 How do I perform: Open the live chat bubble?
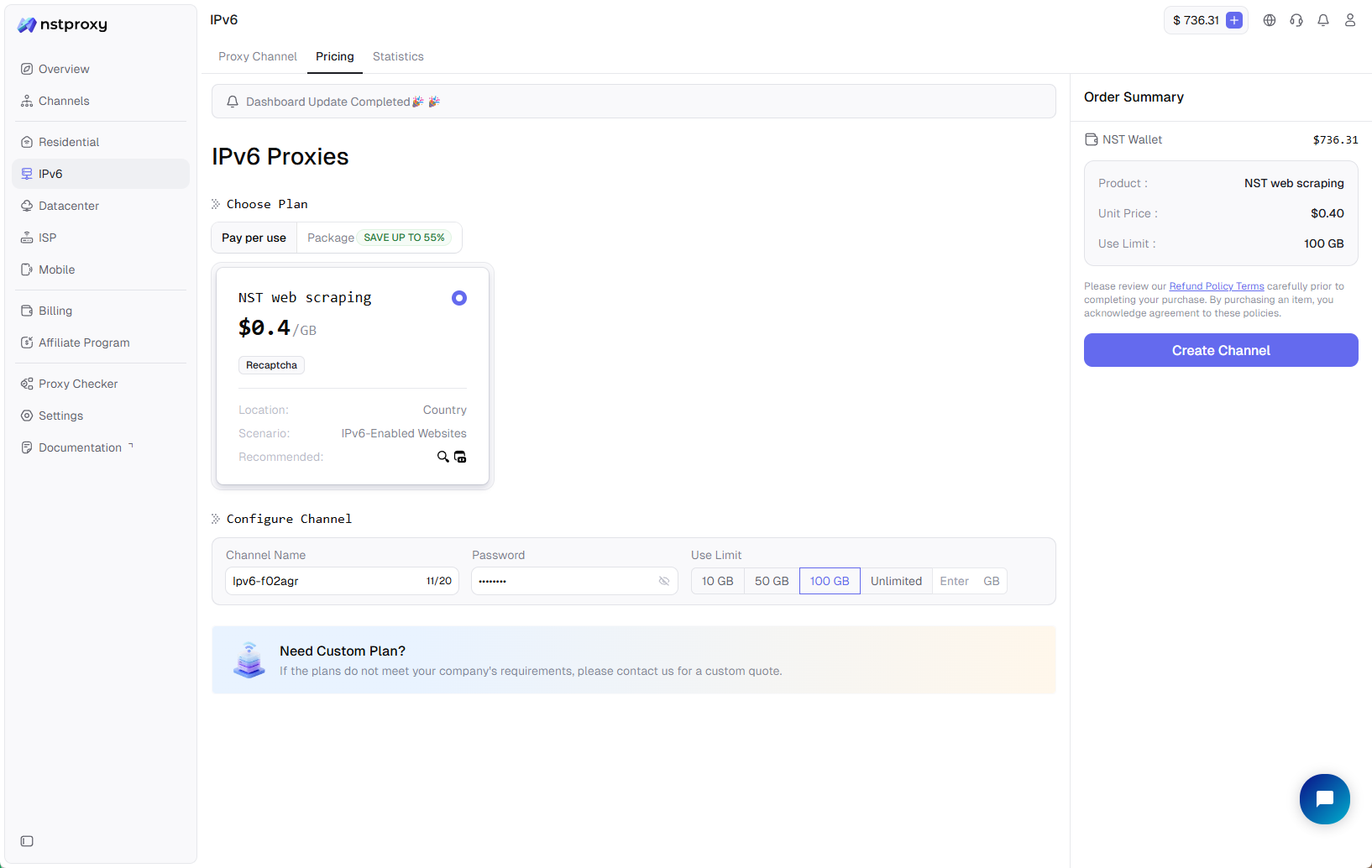click(1324, 798)
